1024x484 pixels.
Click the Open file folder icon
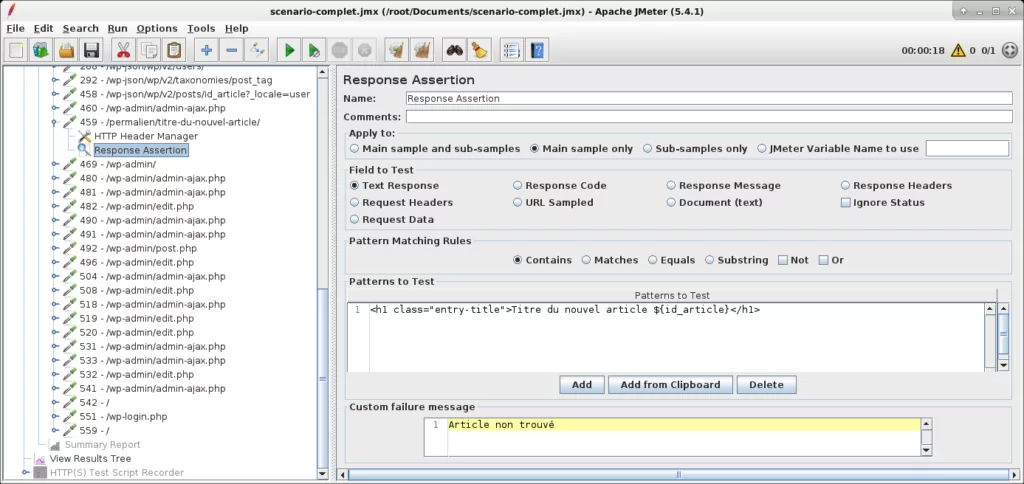pyautogui.click(x=67, y=50)
